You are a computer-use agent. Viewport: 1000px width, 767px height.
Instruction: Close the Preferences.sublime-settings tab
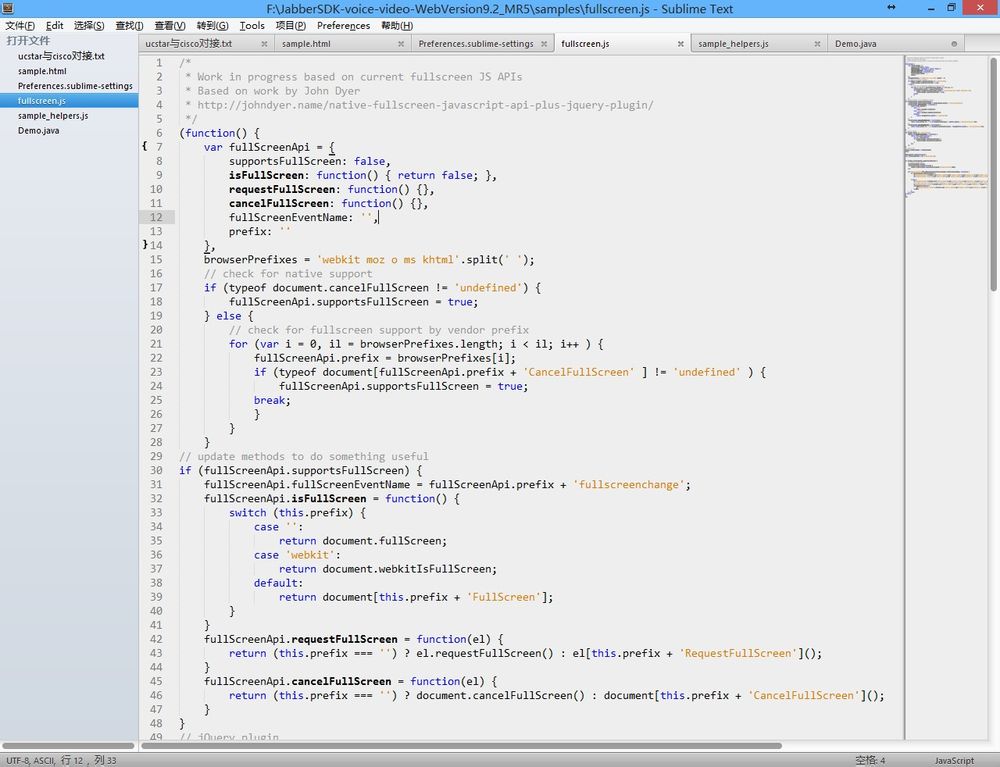point(544,44)
